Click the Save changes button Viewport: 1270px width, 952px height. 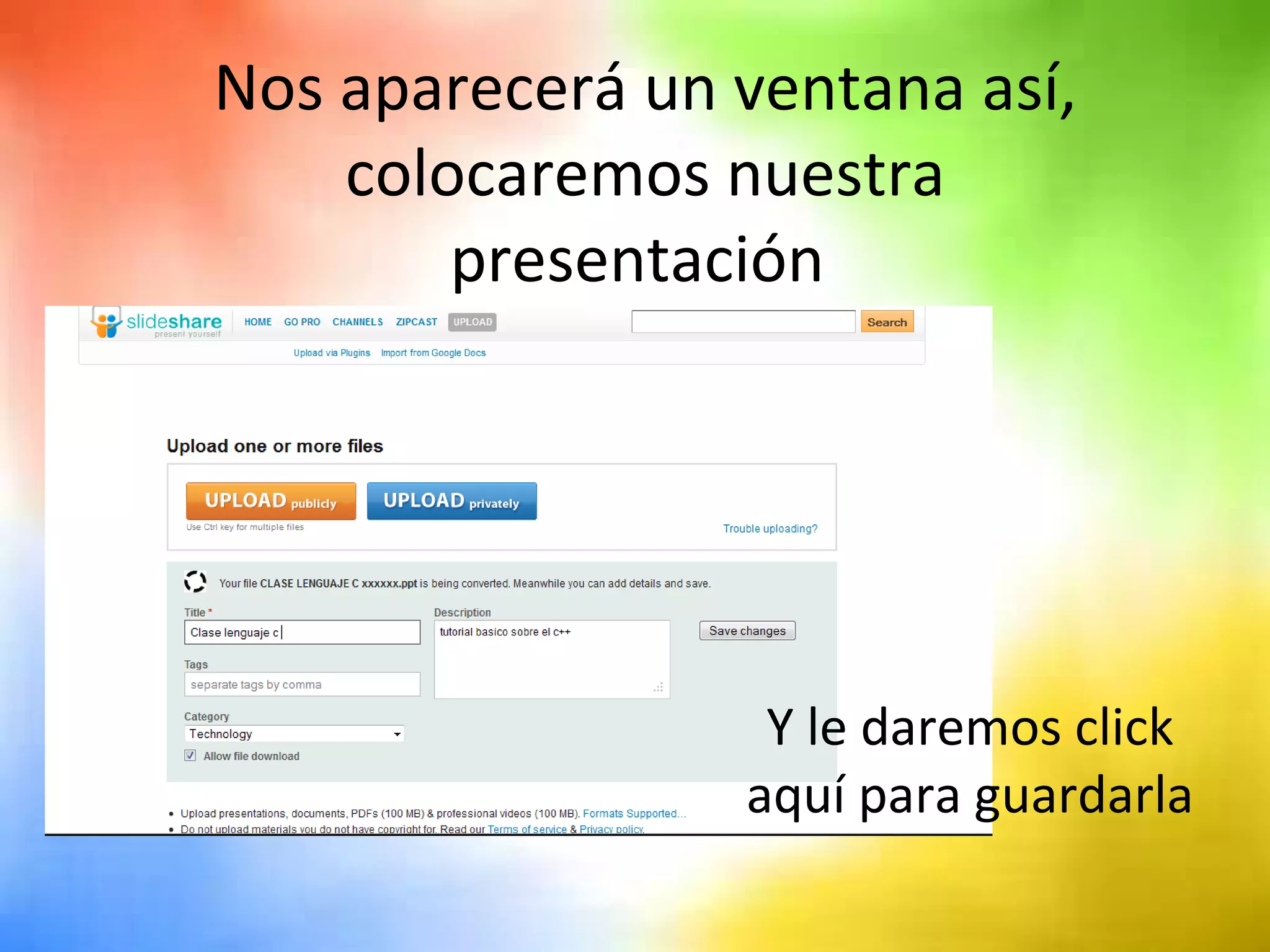pyautogui.click(x=747, y=631)
